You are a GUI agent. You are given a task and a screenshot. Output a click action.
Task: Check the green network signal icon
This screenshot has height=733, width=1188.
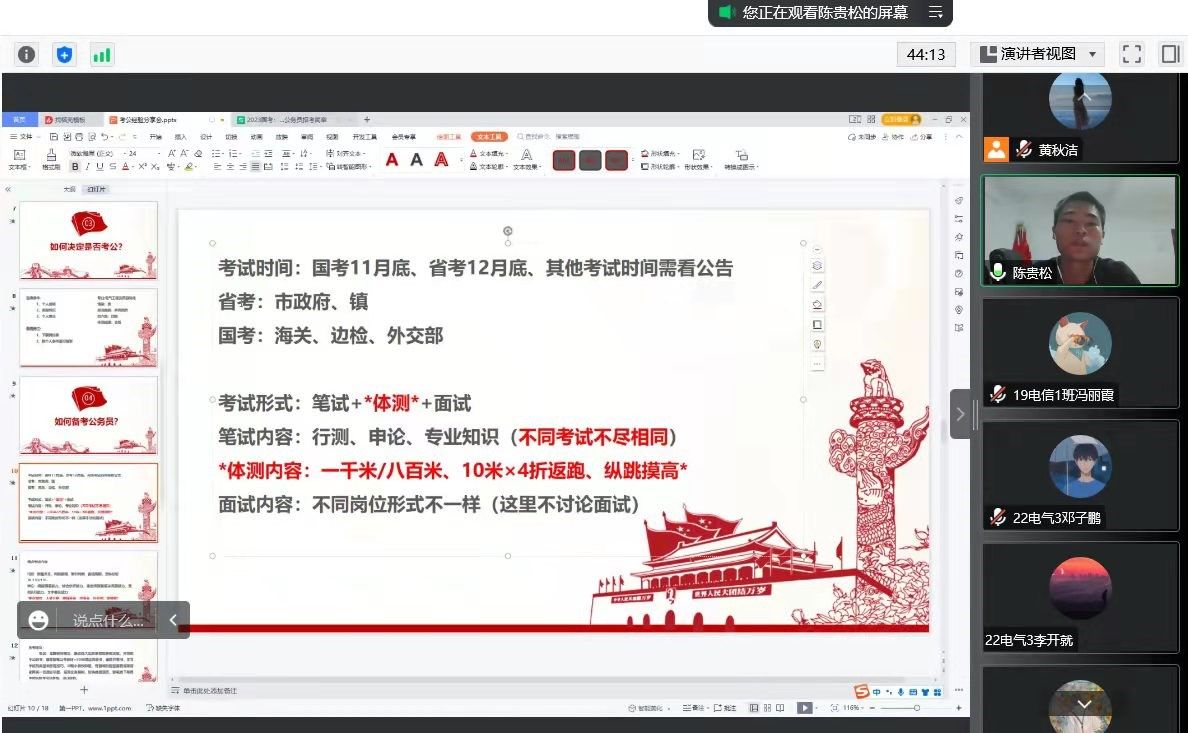[x=102, y=54]
